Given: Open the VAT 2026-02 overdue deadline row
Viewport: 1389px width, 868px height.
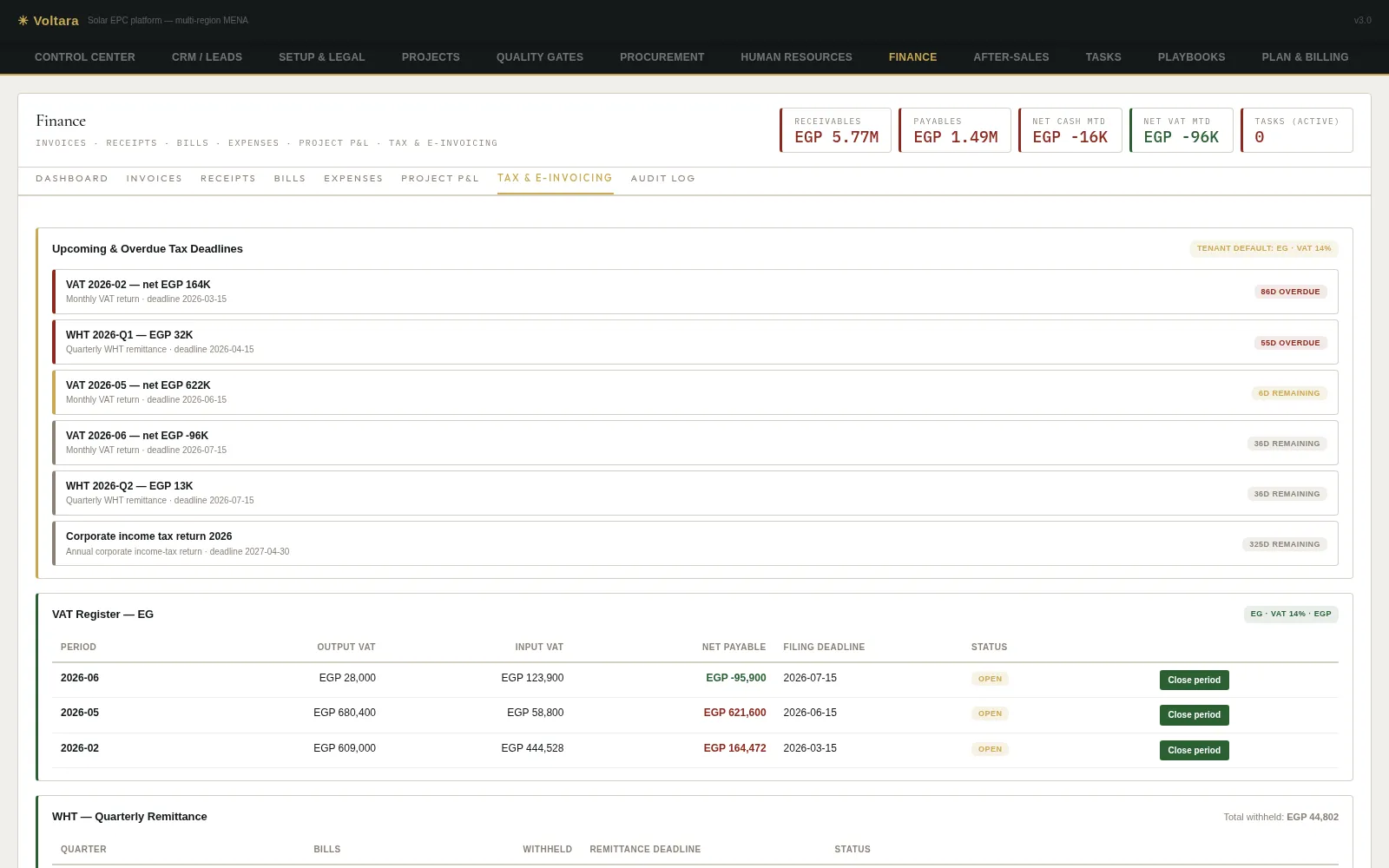Looking at the screenshot, I should 695,292.
